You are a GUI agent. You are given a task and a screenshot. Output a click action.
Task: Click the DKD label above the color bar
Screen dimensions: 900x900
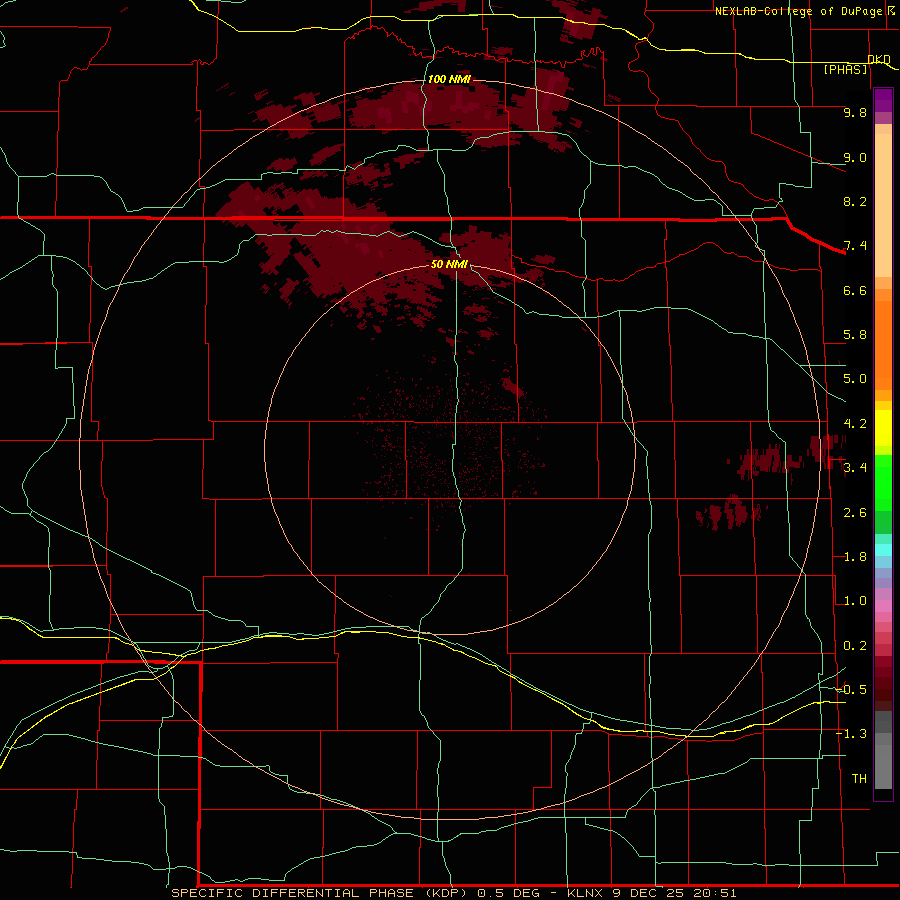[x=879, y=59]
